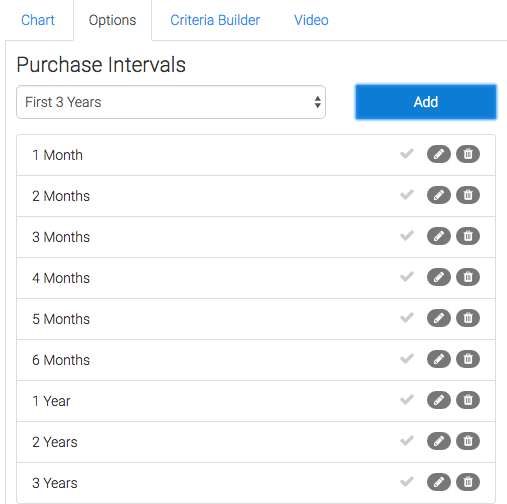This screenshot has width=507, height=504.
Task: Delete the 2 Months interval
Action: pos(468,195)
